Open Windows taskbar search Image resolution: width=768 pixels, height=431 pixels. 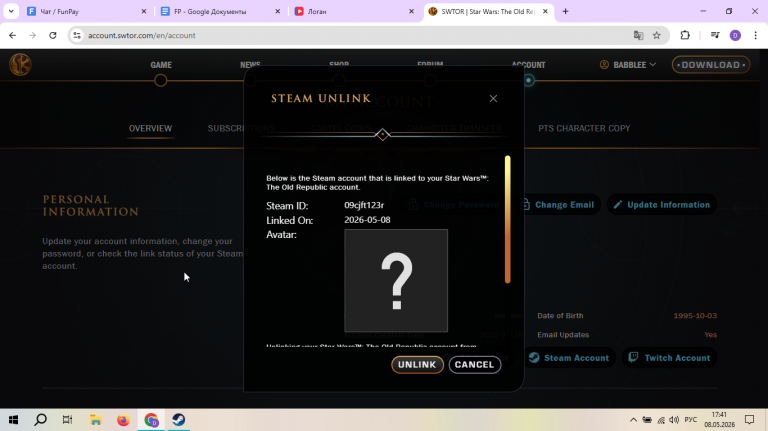click(x=41, y=420)
